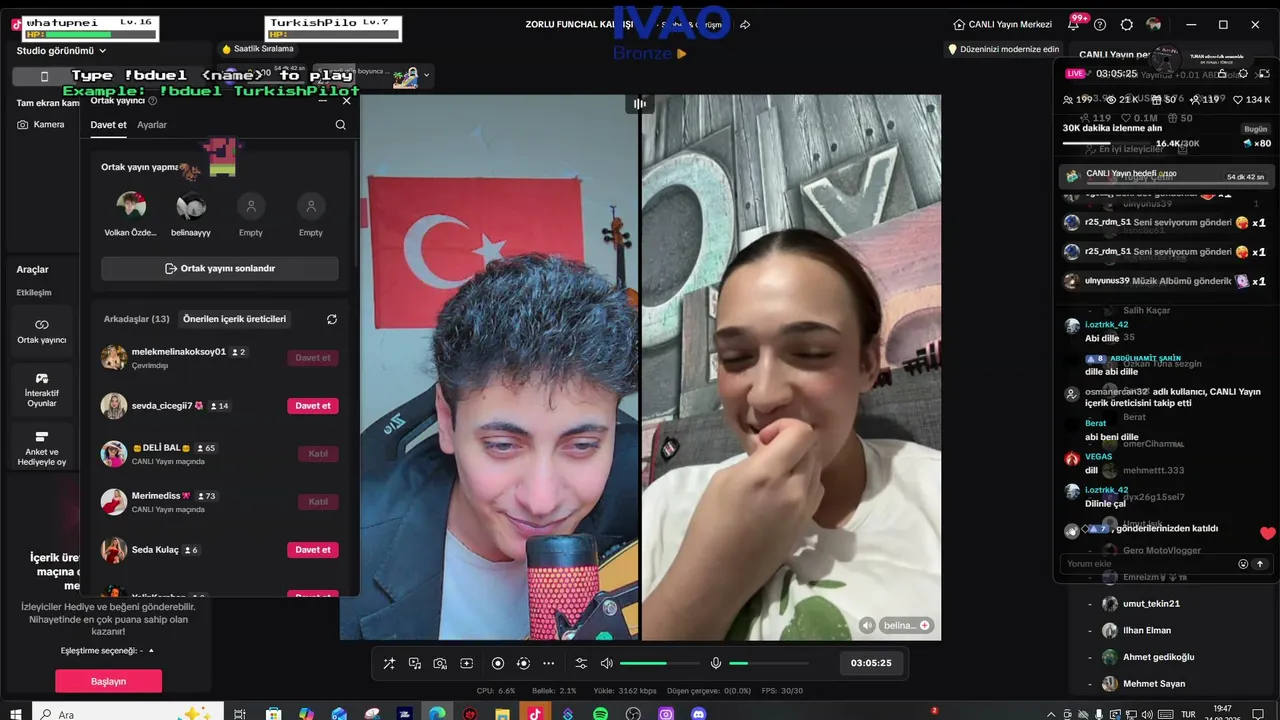Open Spotify from the taskbar
The width and height of the screenshot is (1280, 720).
coord(600,714)
